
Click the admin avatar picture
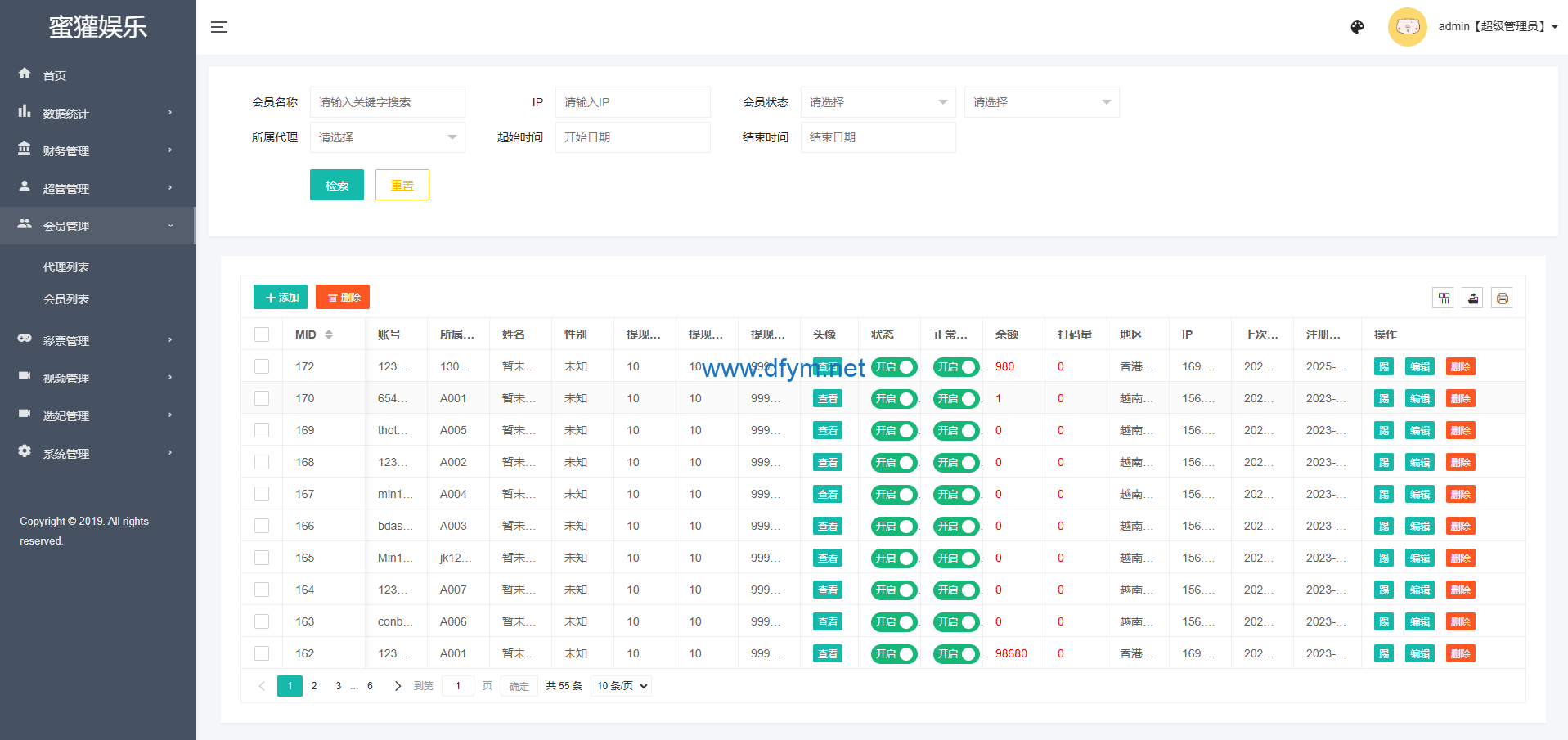point(1407,27)
